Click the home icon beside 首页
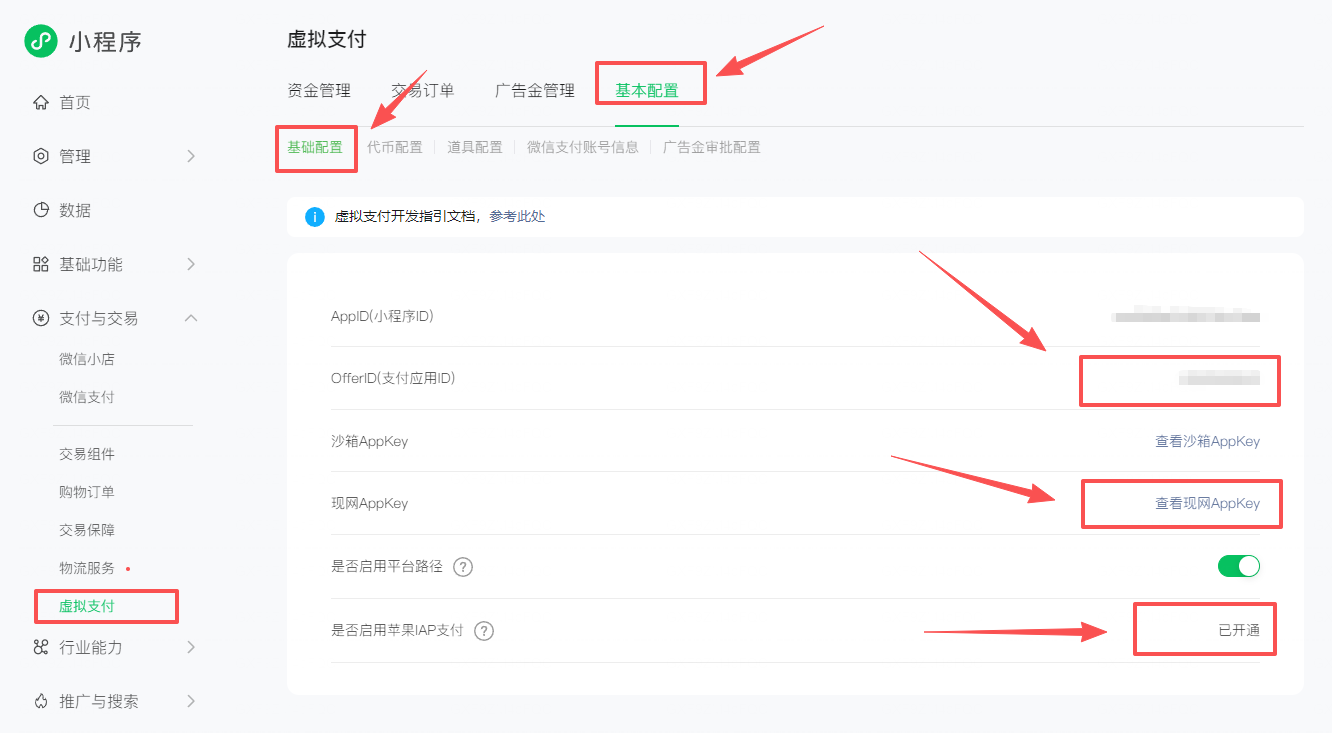 41,102
